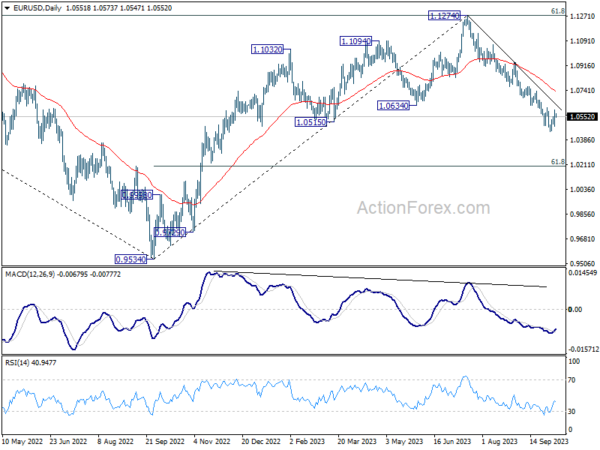Click the RSI scale value 70
The height and width of the screenshot is (450, 600).
pyautogui.click(x=572, y=380)
